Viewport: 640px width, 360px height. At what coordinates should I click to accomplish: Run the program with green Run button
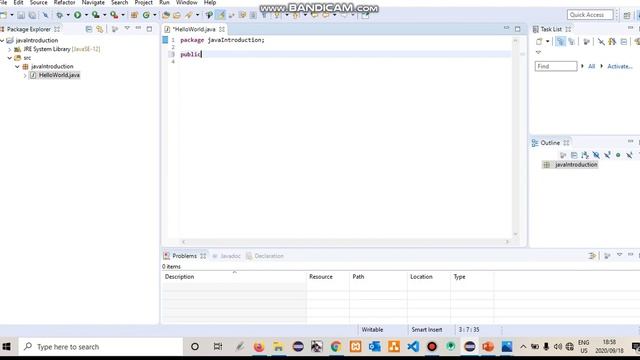(x=77, y=15)
